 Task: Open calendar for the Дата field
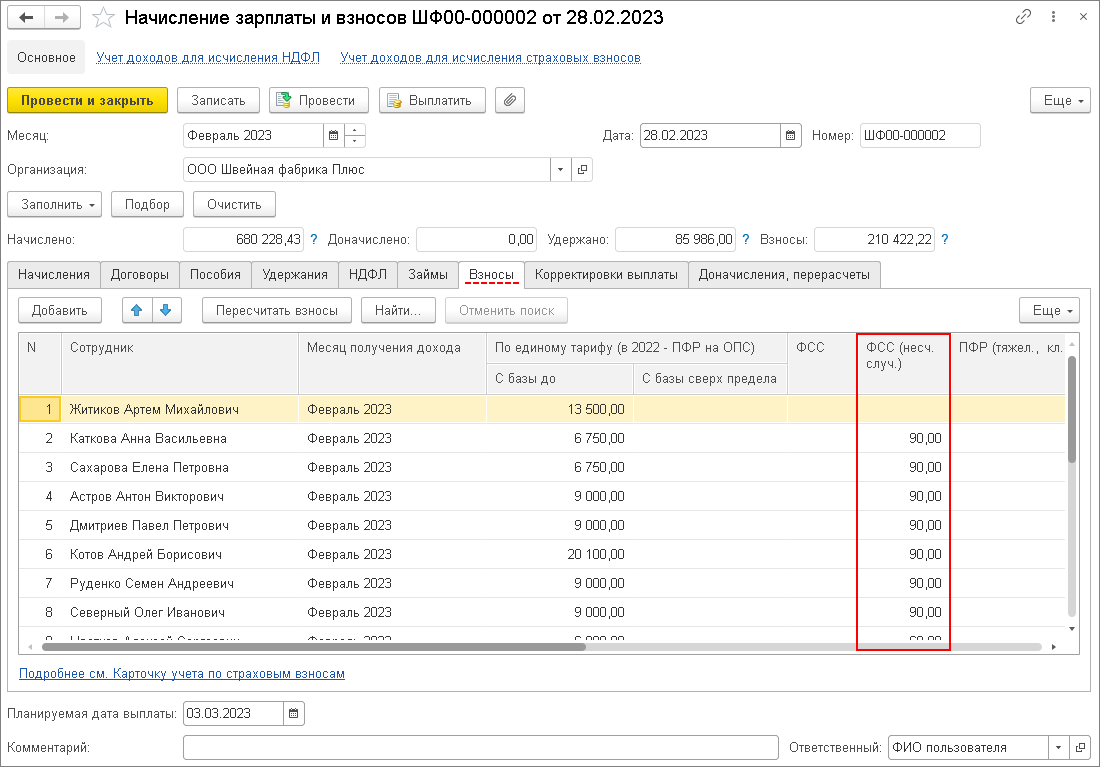click(x=791, y=135)
